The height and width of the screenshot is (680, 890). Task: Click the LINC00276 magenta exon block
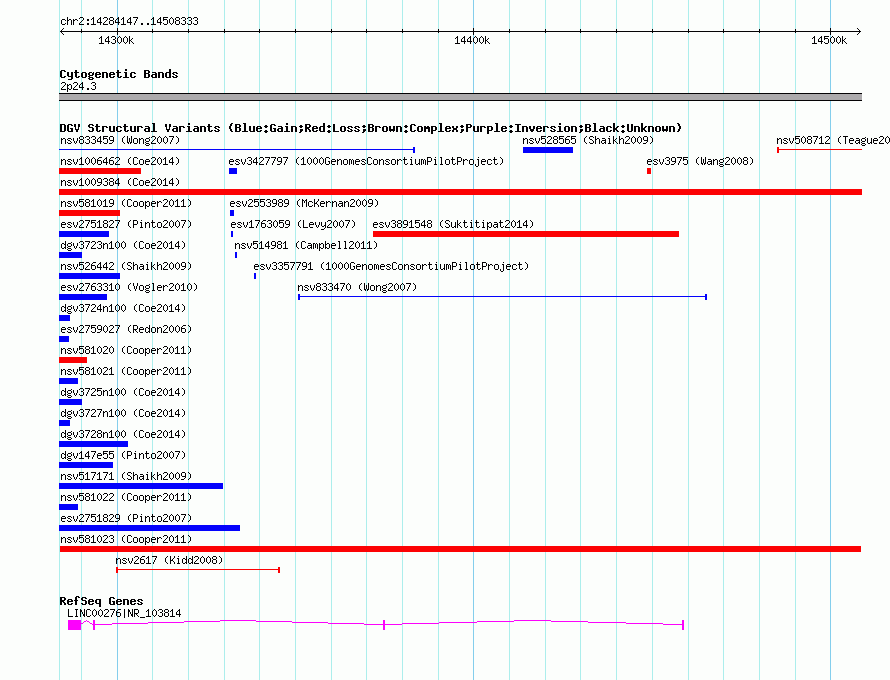(x=74, y=625)
